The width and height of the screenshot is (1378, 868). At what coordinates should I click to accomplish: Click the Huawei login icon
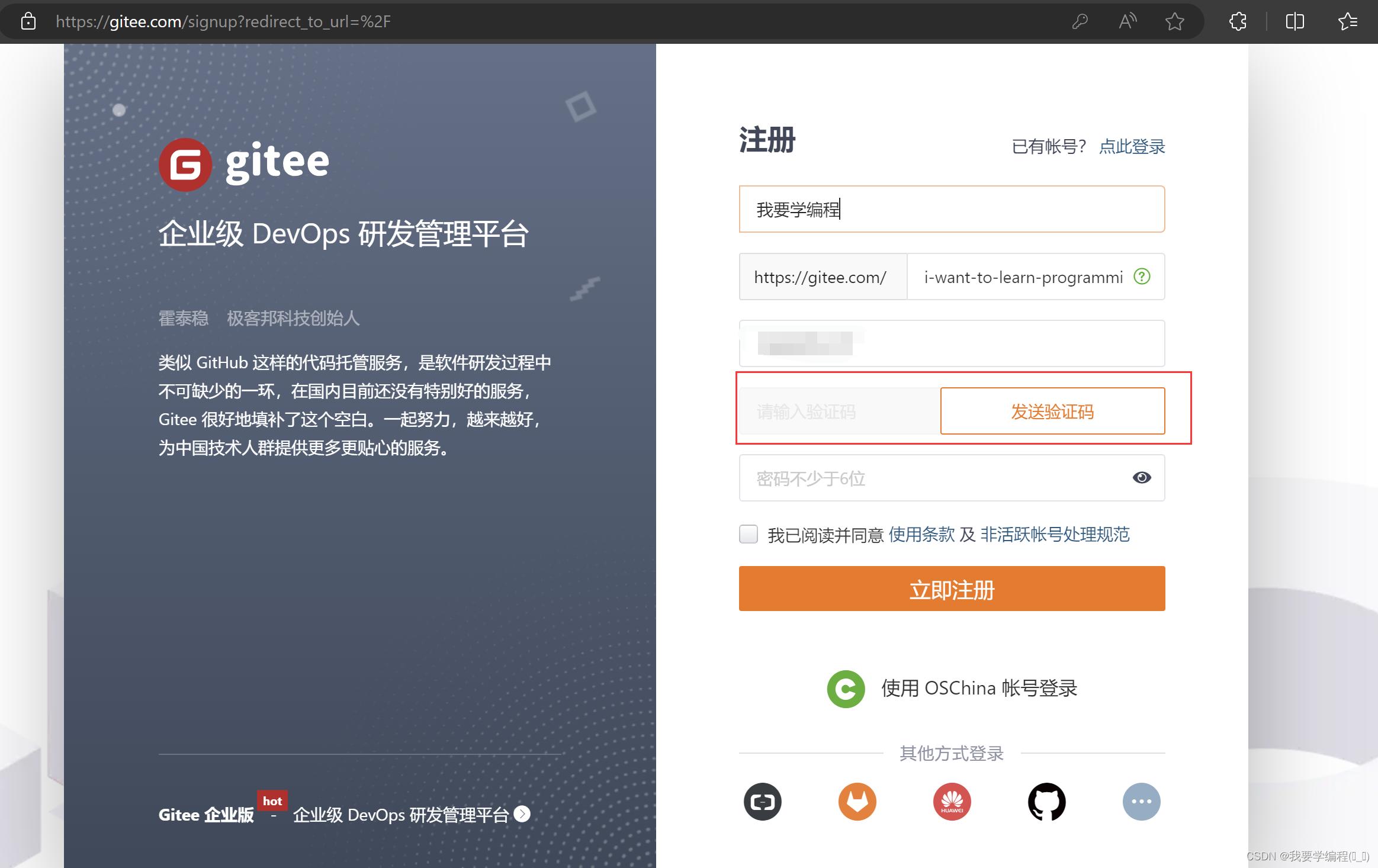952,802
